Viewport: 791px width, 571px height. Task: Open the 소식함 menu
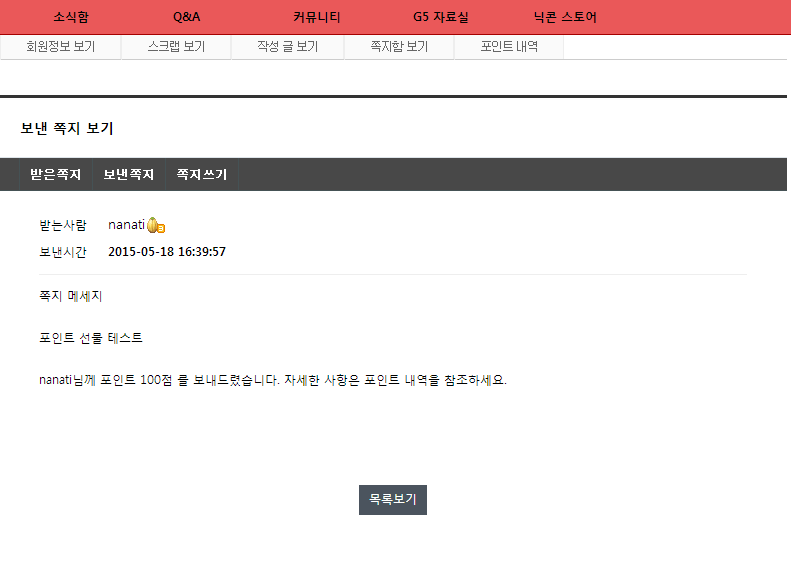71,17
